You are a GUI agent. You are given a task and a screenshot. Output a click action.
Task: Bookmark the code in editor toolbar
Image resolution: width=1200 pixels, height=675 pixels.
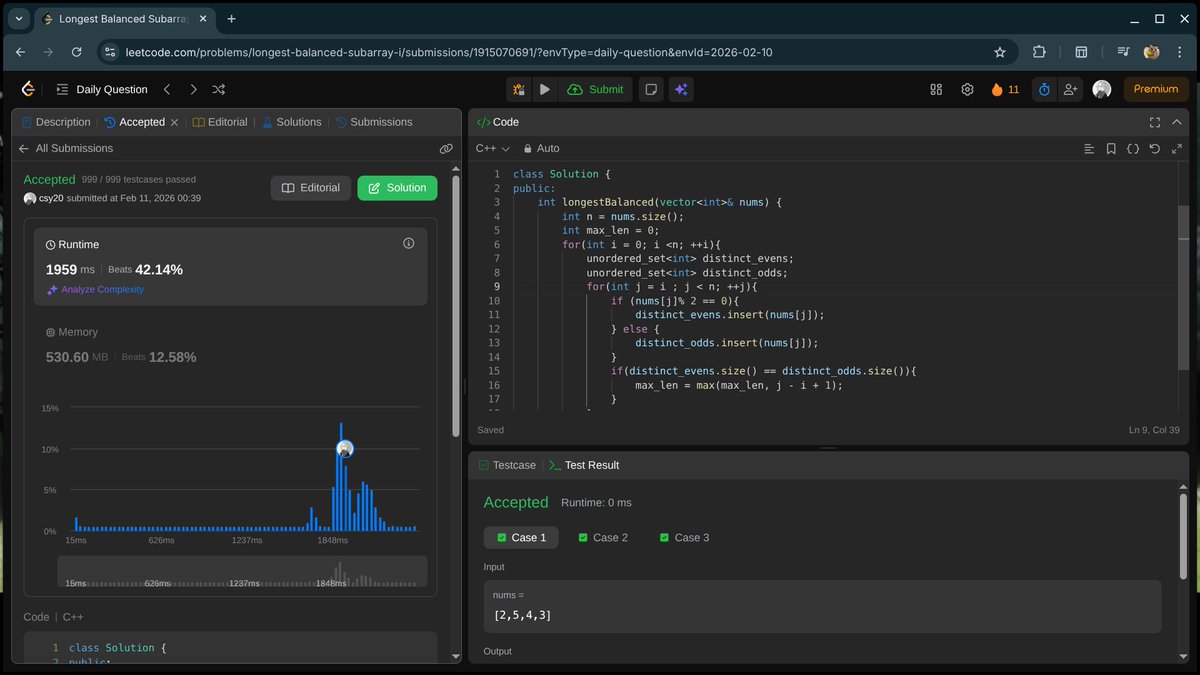[1111, 148]
